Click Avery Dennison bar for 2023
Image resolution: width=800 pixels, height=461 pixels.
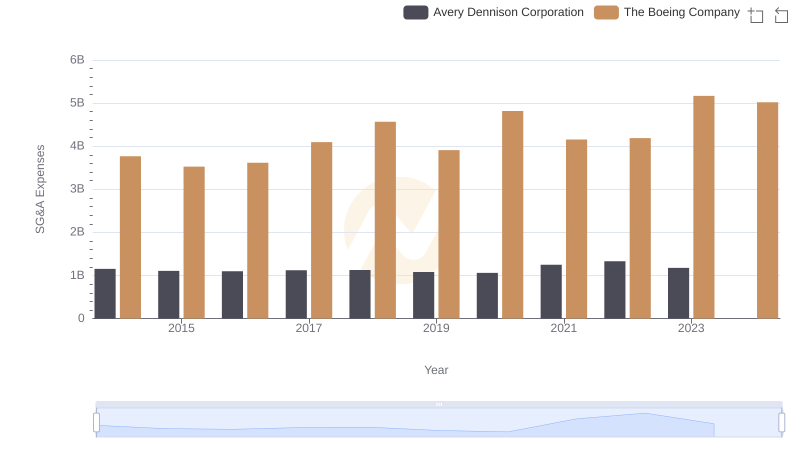click(x=679, y=293)
